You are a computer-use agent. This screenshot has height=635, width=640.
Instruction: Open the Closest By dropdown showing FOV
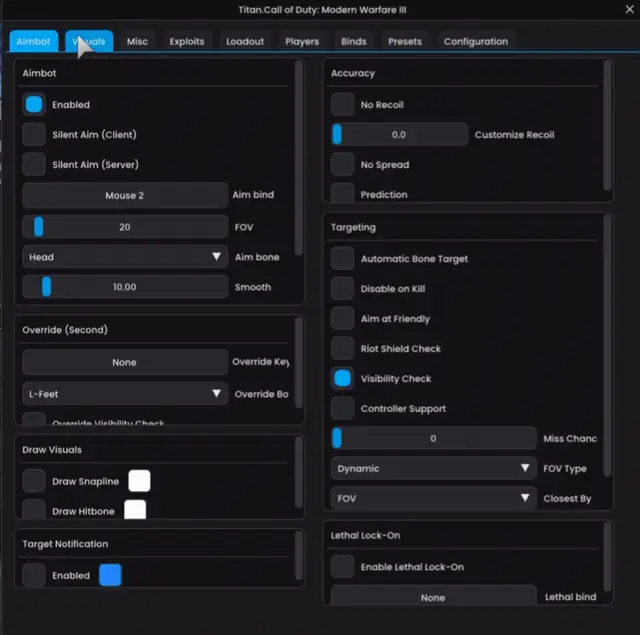tap(433, 498)
